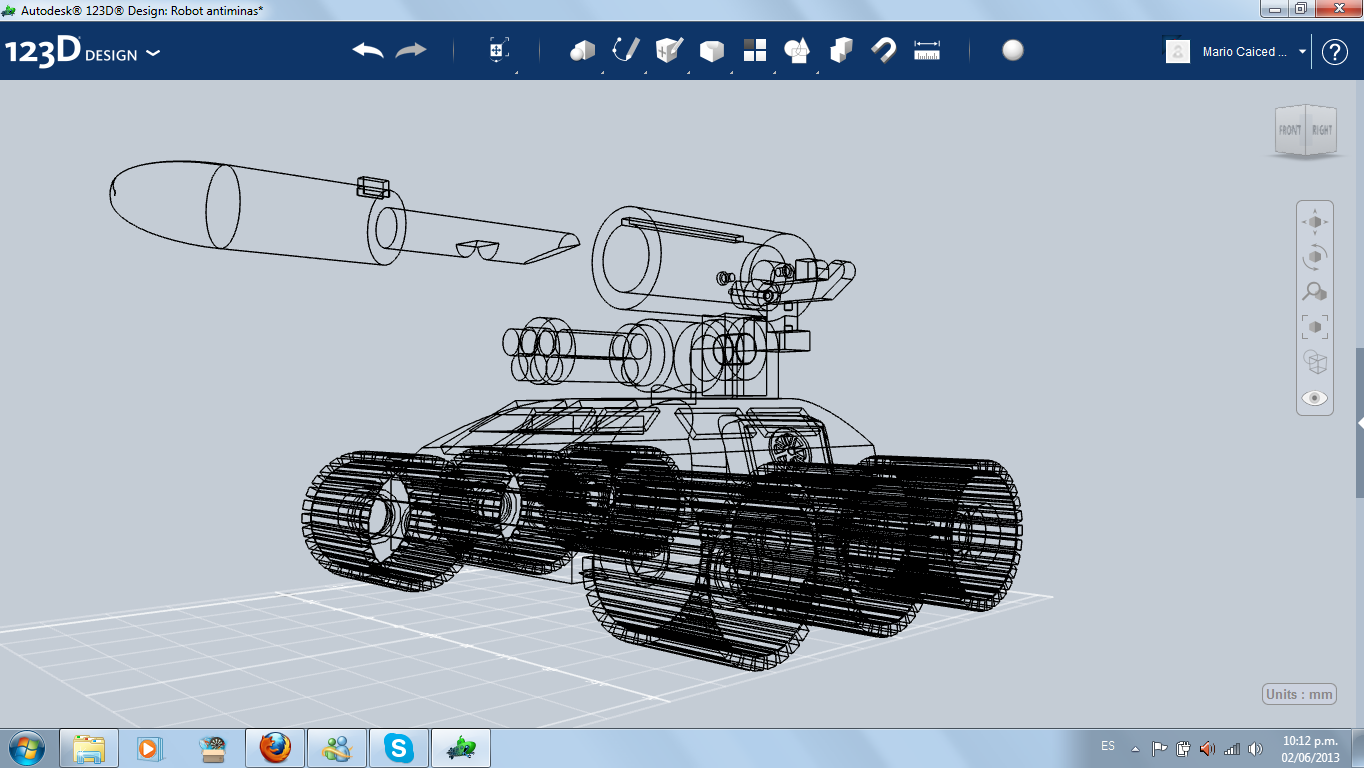Viewport: 1364px width, 770px height.
Task: Open the network signal tray icon
Action: [x=1232, y=748]
